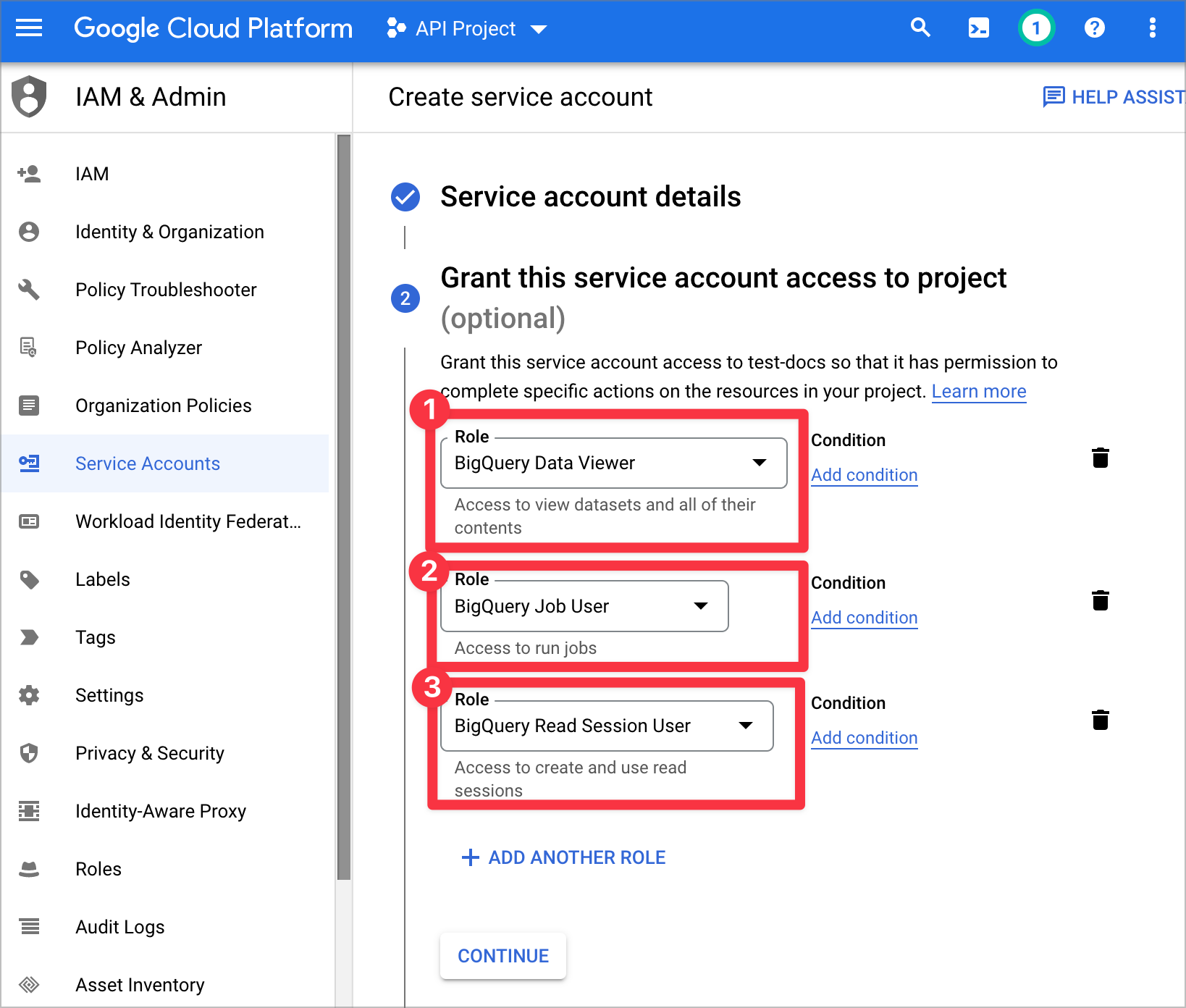The width and height of the screenshot is (1186, 1008).
Task: Click the Settings gear icon
Action: [x=29, y=695]
